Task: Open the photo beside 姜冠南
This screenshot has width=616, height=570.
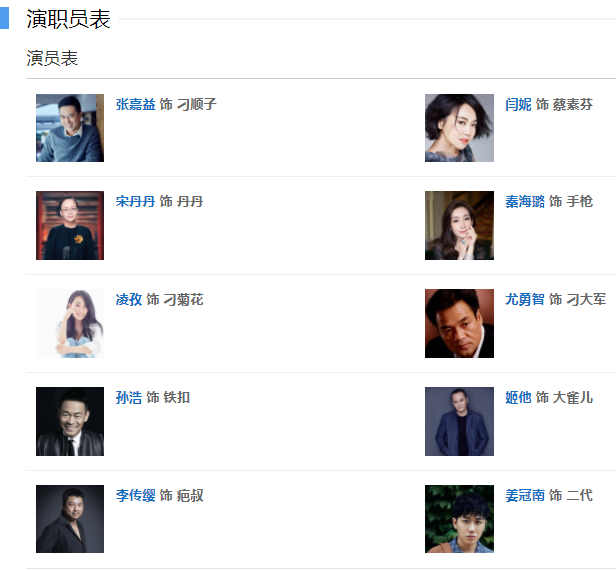Action: point(459,519)
